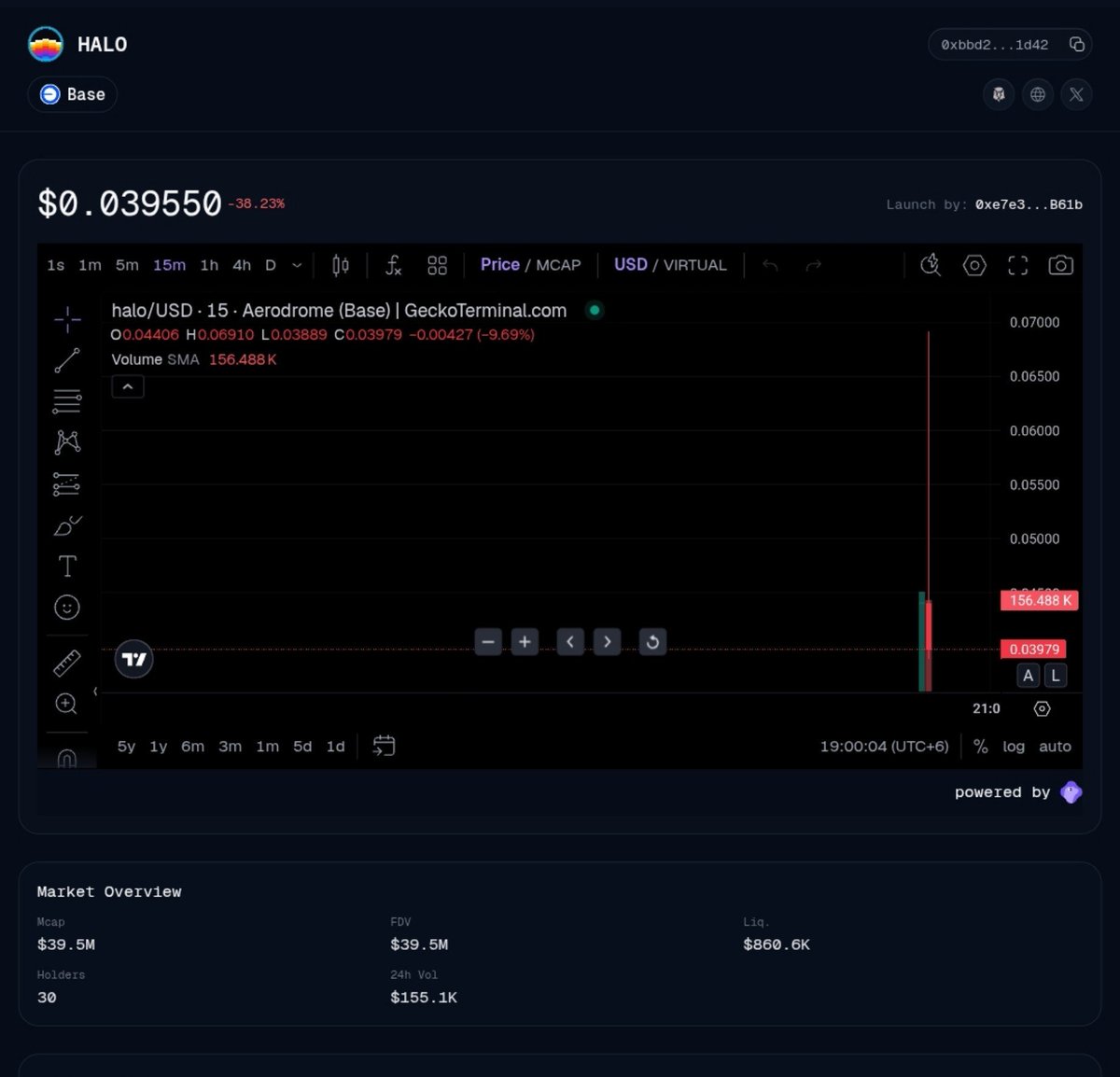Zoom out the chart with minus button
This screenshot has height=1077, width=1120.
[488, 641]
